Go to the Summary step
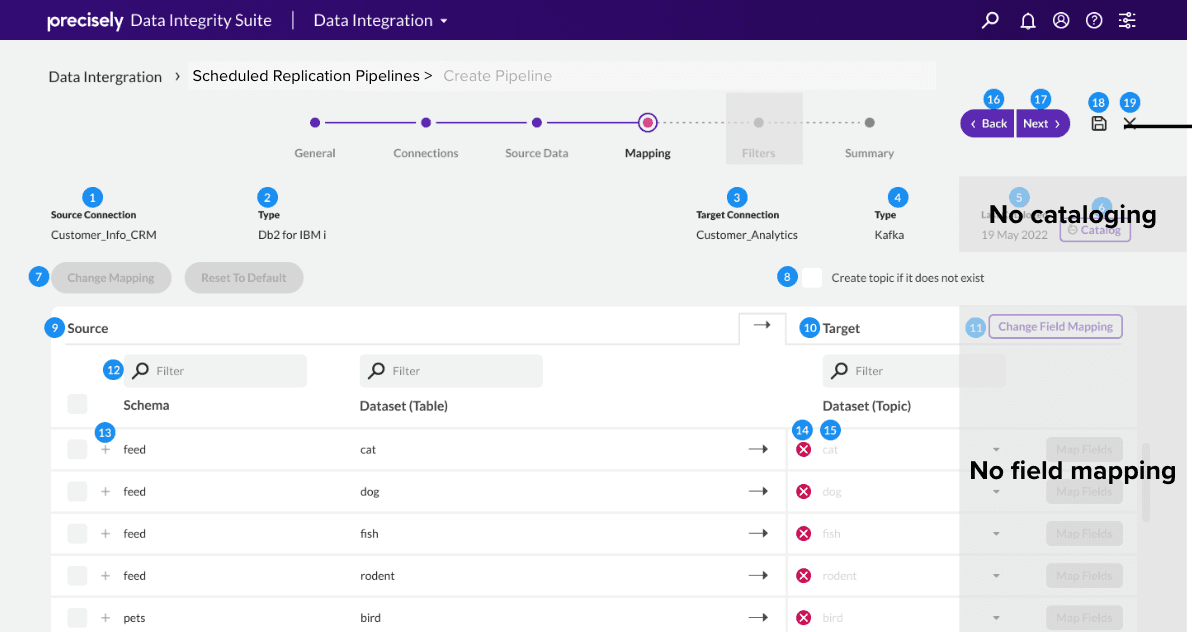 click(870, 122)
